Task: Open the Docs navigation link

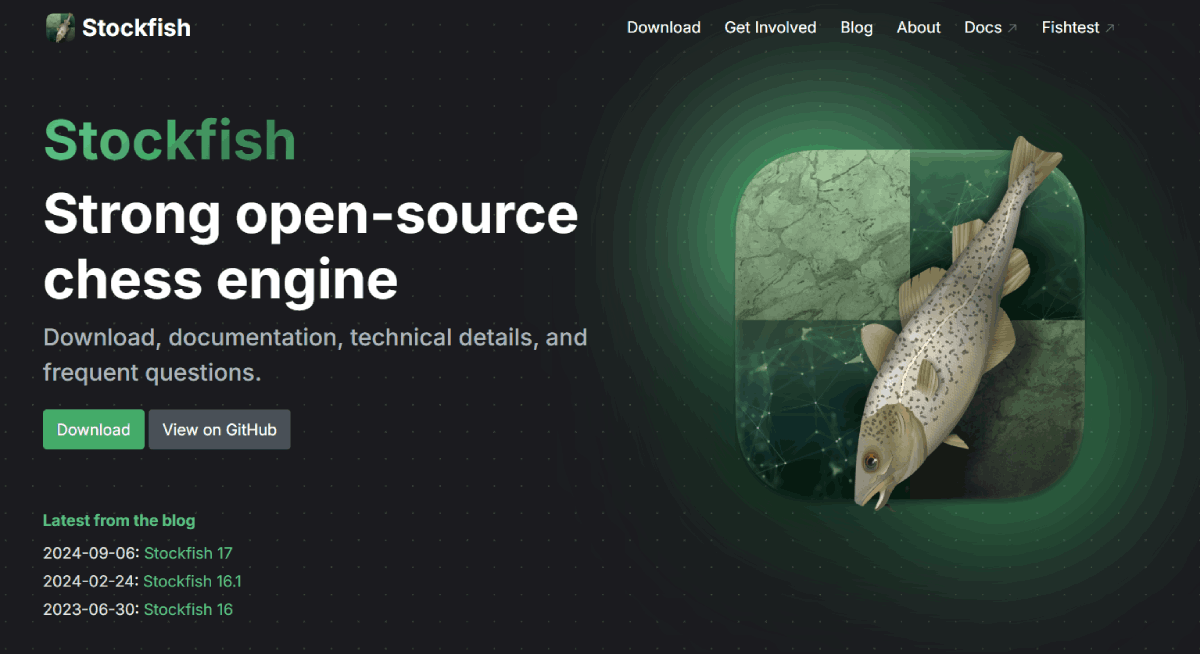Action: [982, 28]
